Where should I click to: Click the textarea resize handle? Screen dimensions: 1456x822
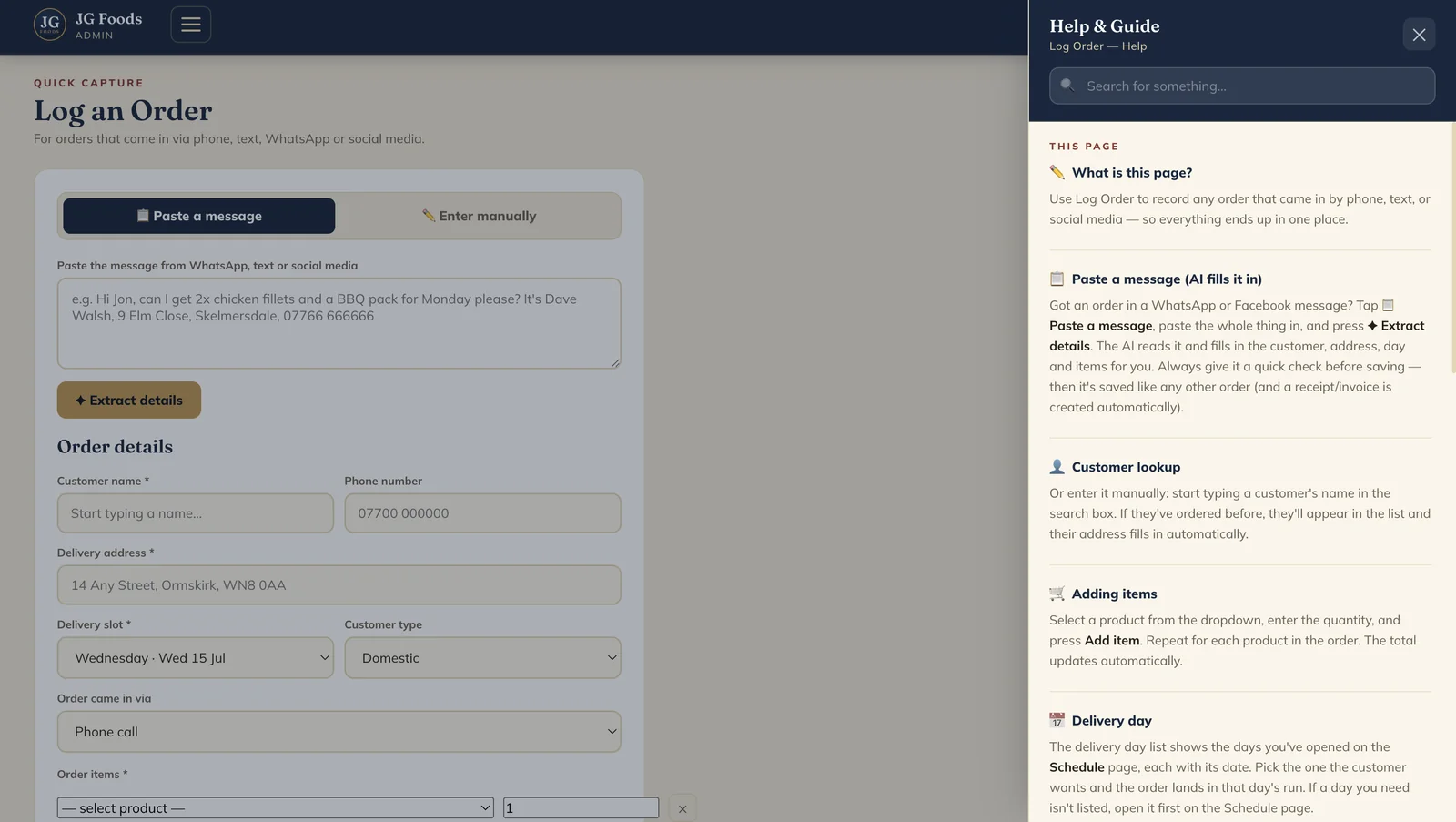pyautogui.click(x=615, y=362)
